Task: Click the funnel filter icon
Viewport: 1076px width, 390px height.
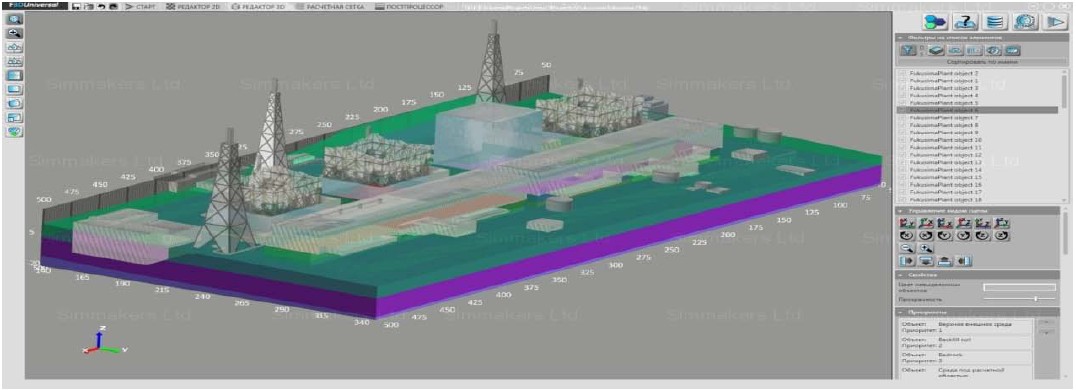Action: coord(908,50)
